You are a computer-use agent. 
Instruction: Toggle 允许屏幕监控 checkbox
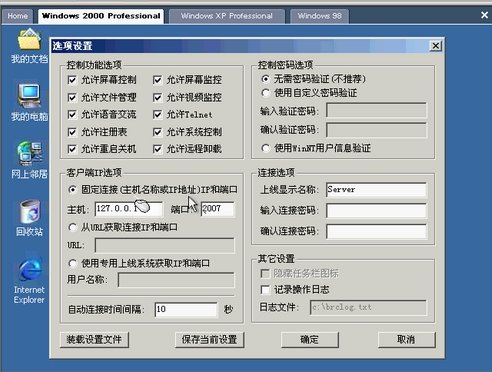[157, 80]
